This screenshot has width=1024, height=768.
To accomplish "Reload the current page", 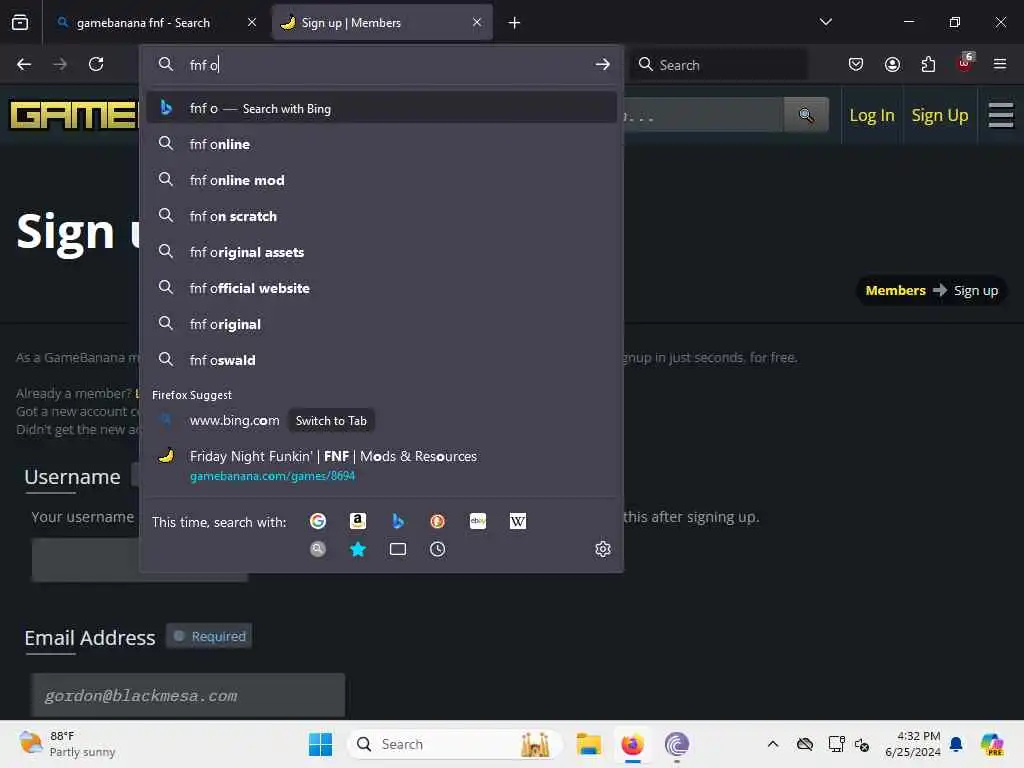I will point(96,64).
